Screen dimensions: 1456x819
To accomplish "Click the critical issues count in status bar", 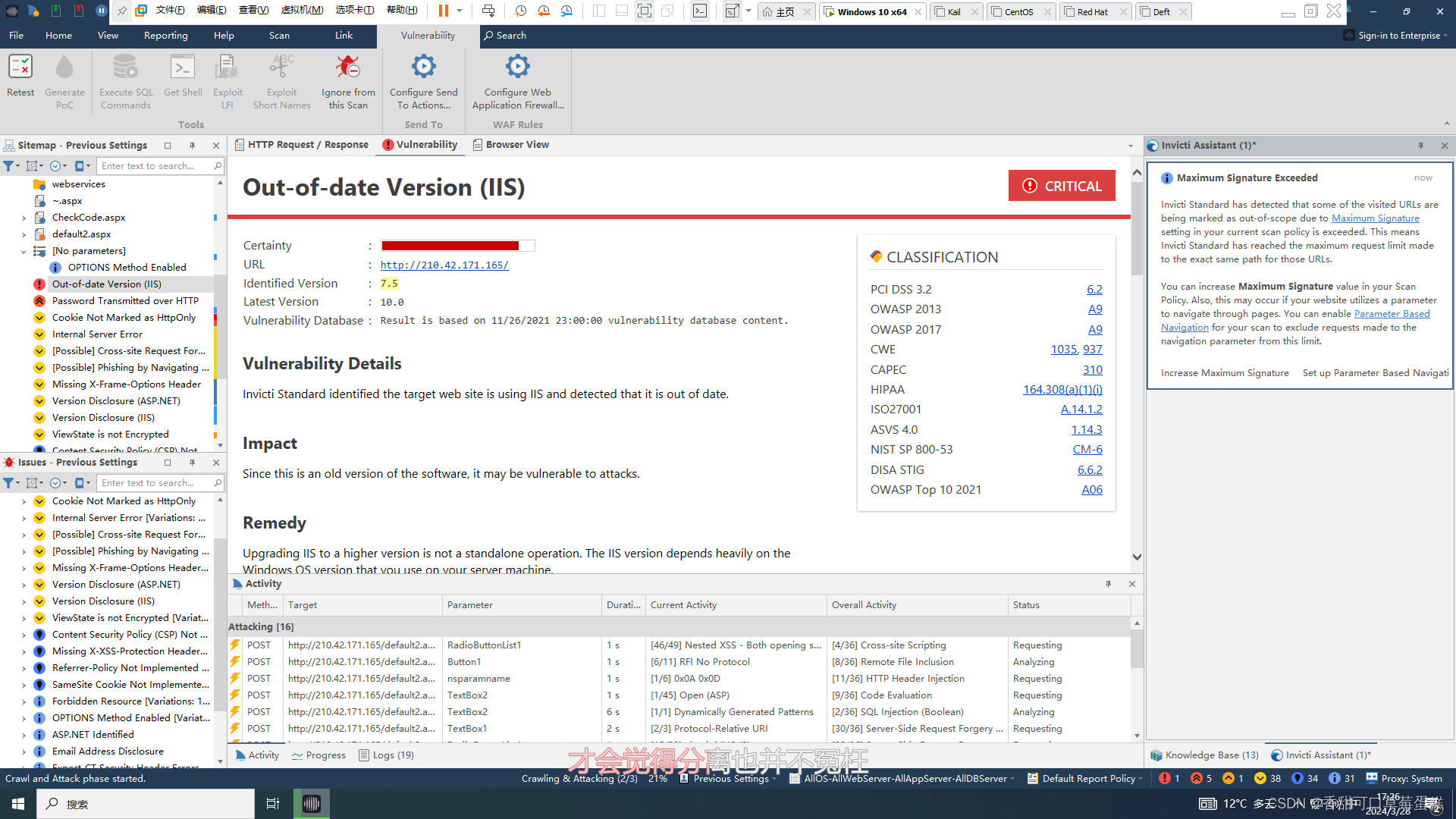I will pos(1169,778).
